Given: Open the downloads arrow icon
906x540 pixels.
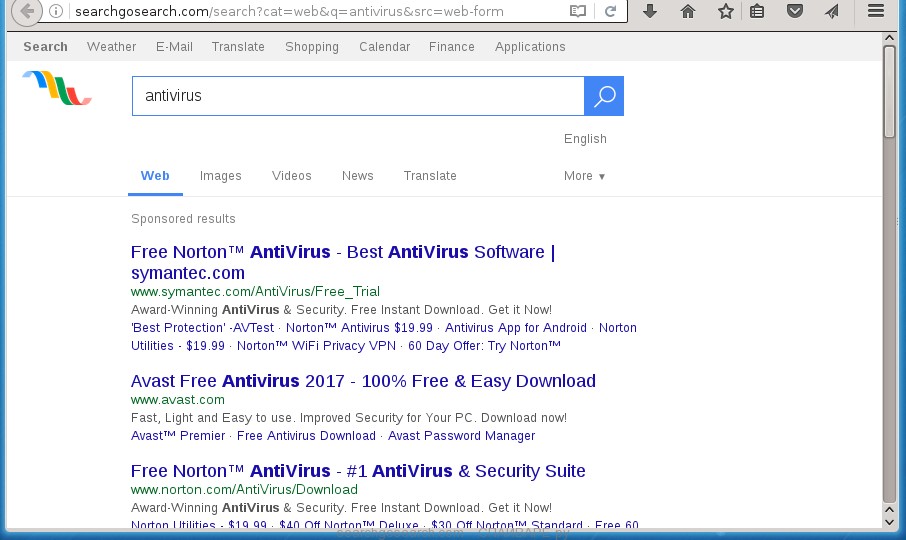Looking at the screenshot, I should [650, 12].
